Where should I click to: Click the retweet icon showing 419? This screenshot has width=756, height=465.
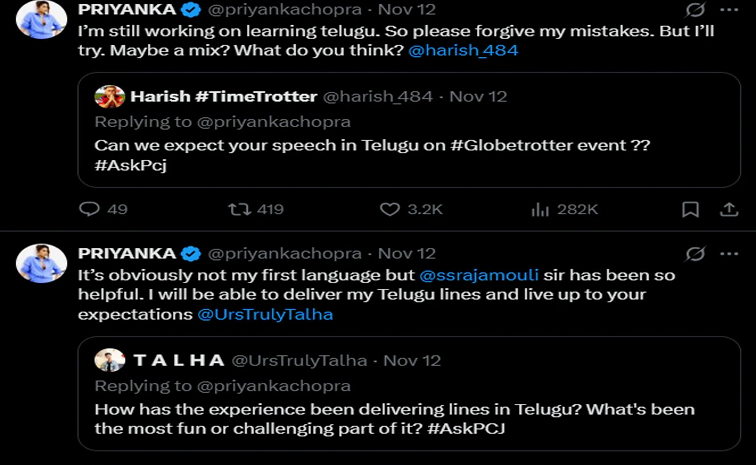239,209
